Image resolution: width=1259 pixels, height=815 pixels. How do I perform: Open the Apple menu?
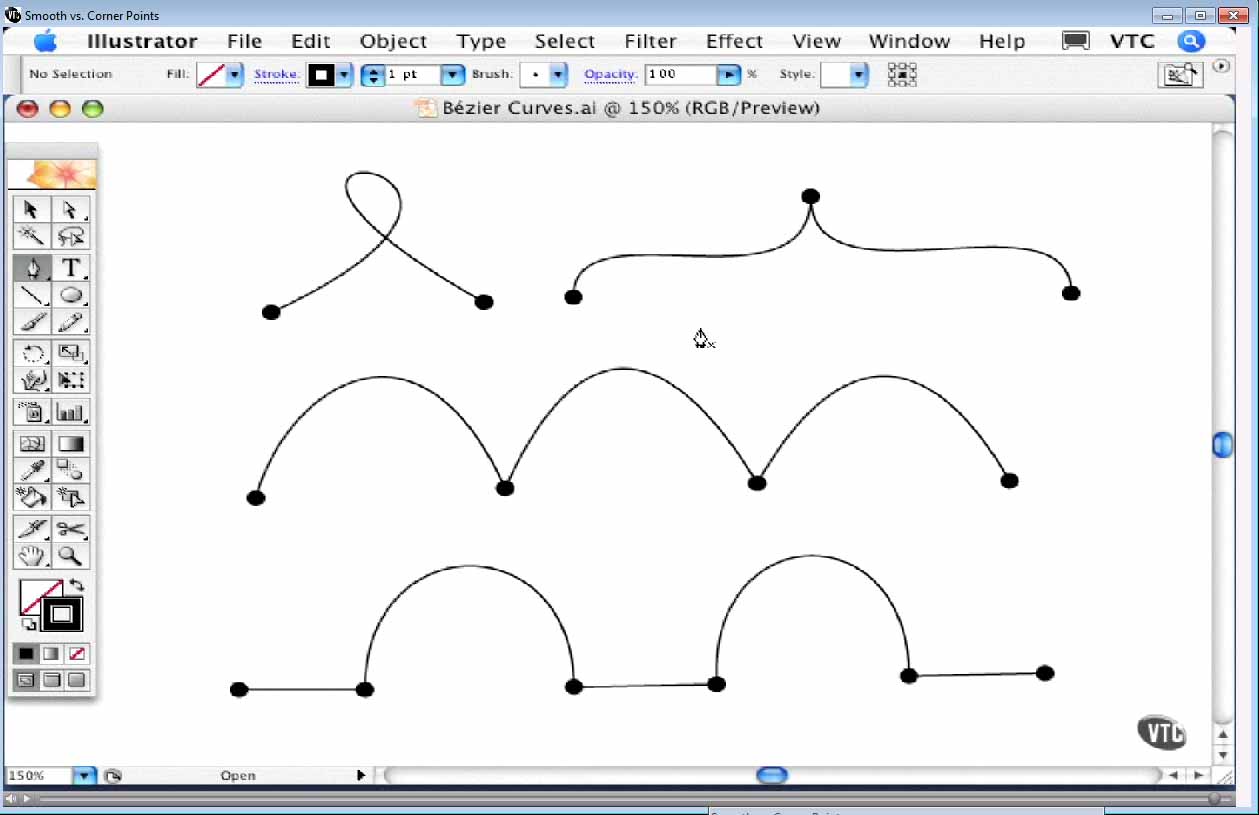coord(45,41)
